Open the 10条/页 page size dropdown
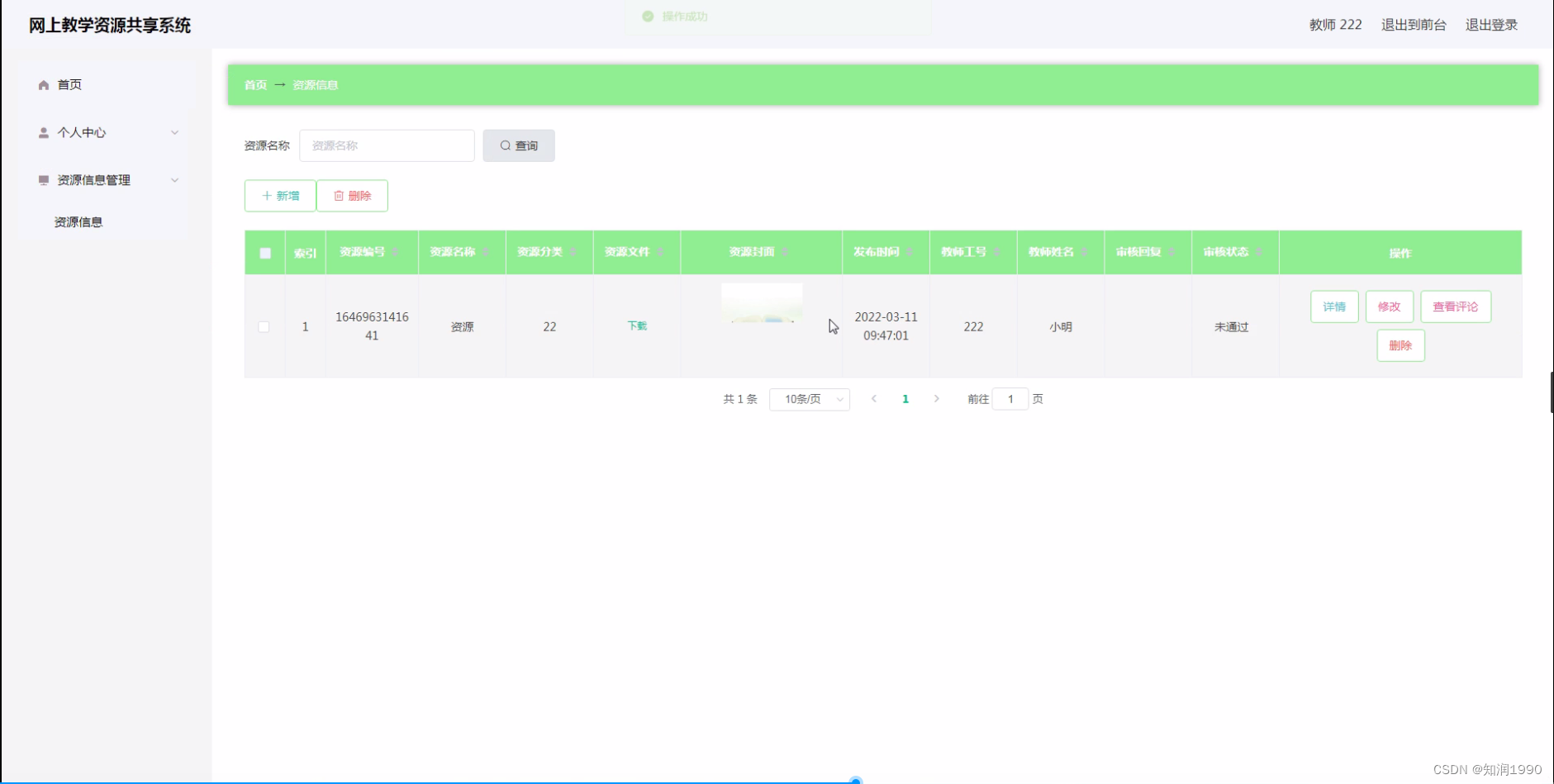1554x784 pixels. [x=809, y=399]
